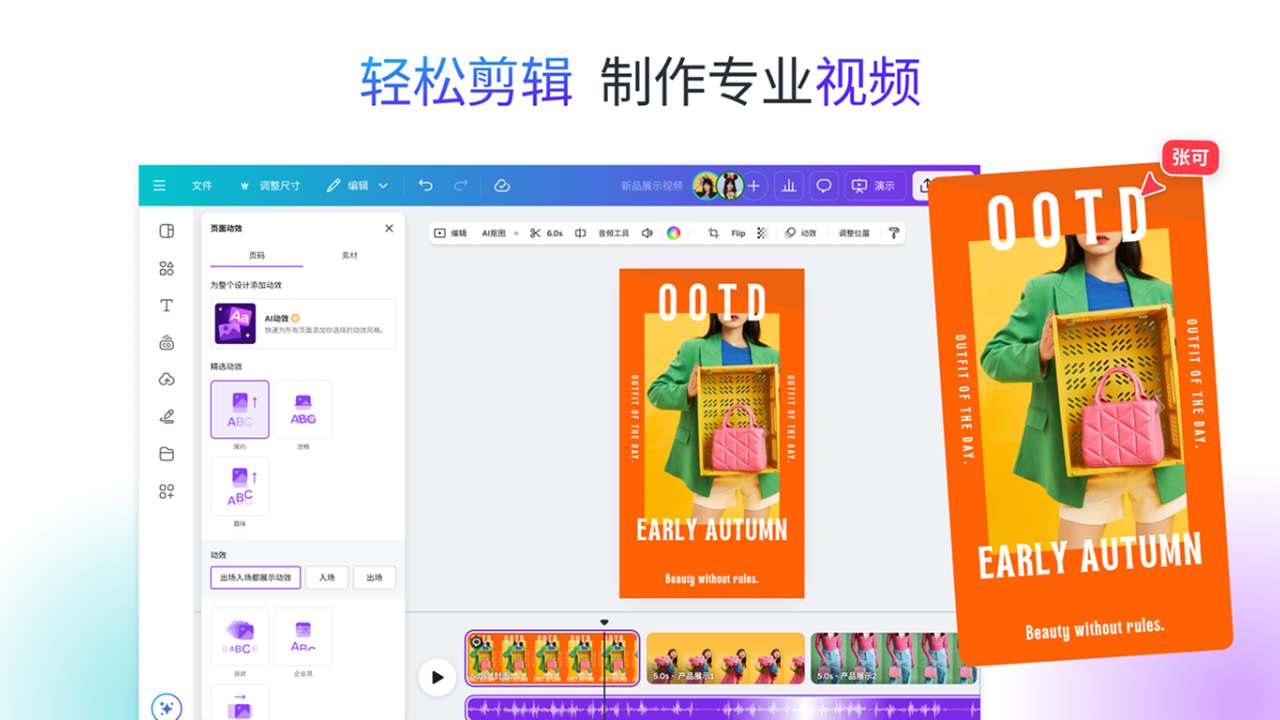This screenshot has height=720, width=1280.
Task: Toggle transparency with the checkerboard icon
Action: click(763, 233)
